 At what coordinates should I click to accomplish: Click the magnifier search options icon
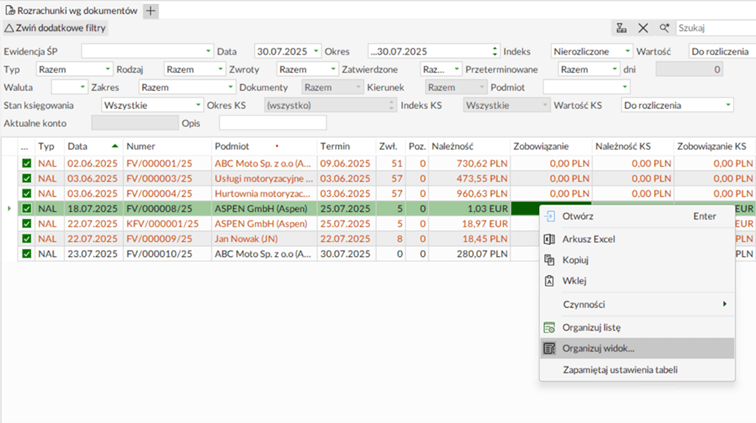(664, 28)
